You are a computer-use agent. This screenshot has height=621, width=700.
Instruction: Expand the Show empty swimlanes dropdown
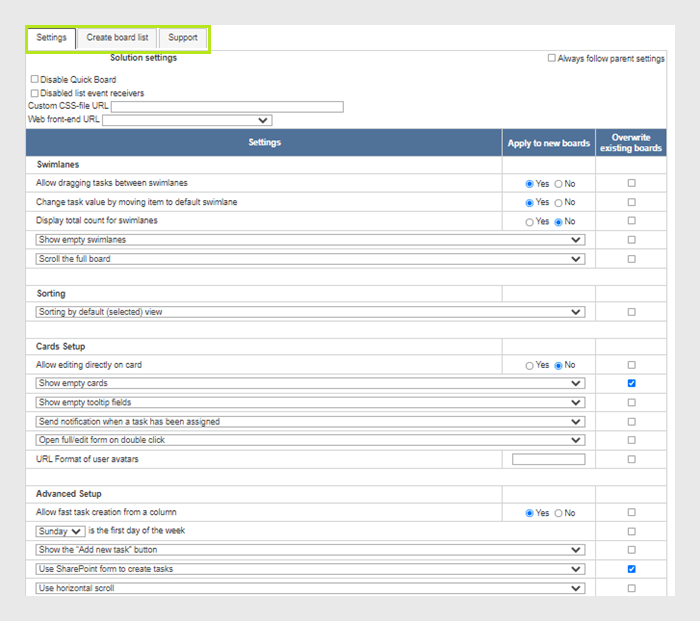coord(310,240)
